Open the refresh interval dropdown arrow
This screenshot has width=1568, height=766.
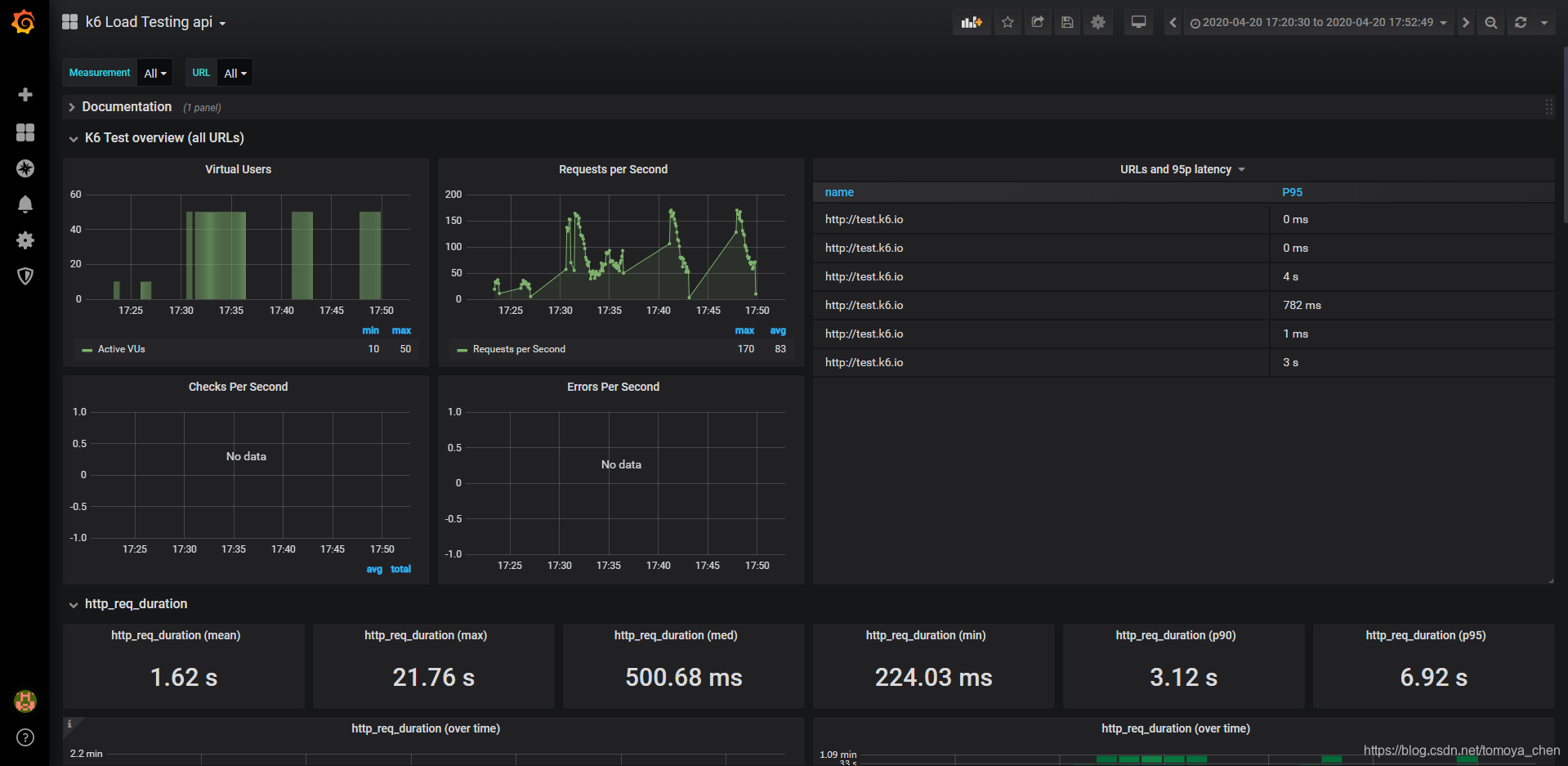click(1544, 22)
